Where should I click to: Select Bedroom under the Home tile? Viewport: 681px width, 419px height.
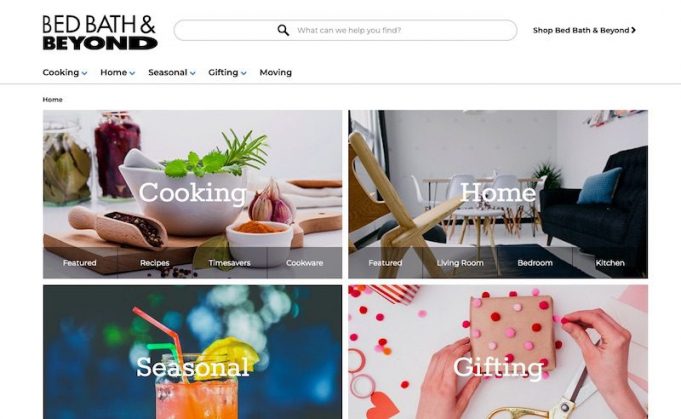(x=535, y=263)
